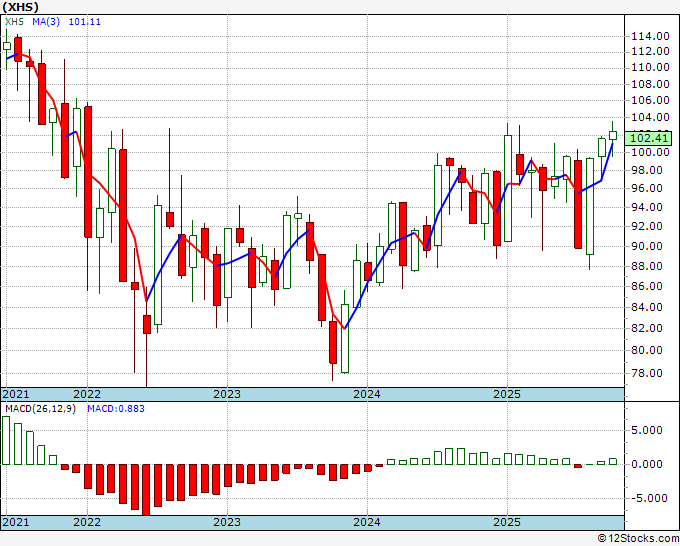Click 2022 on the MACD panel timeline
Image resolution: width=680 pixels, height=546 pixels.
(x=87, y=522)
